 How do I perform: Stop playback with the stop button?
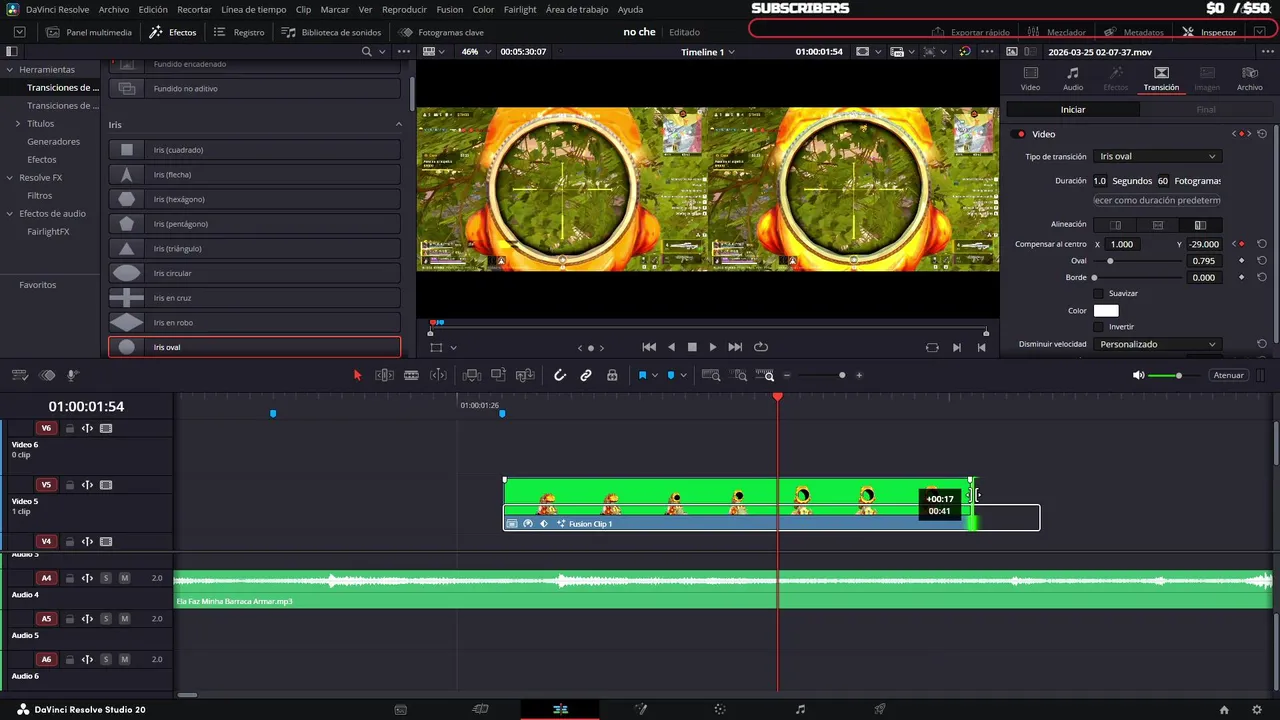pos(692,347)
